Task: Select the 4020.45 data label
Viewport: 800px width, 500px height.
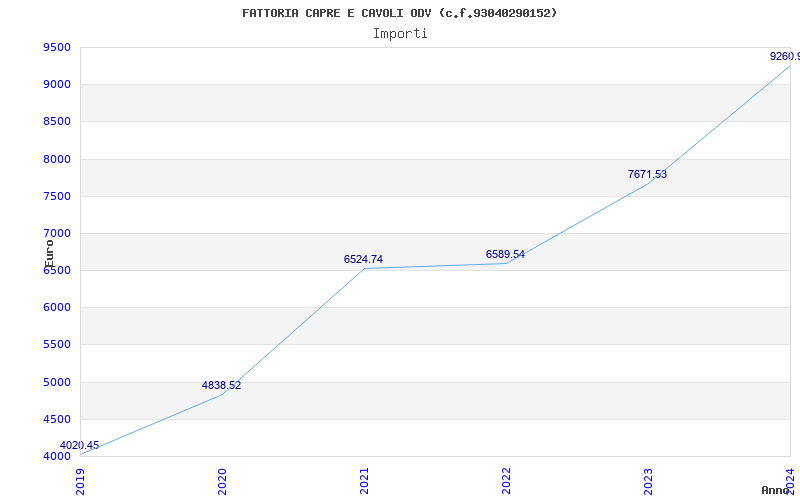Action: point(79,445)
